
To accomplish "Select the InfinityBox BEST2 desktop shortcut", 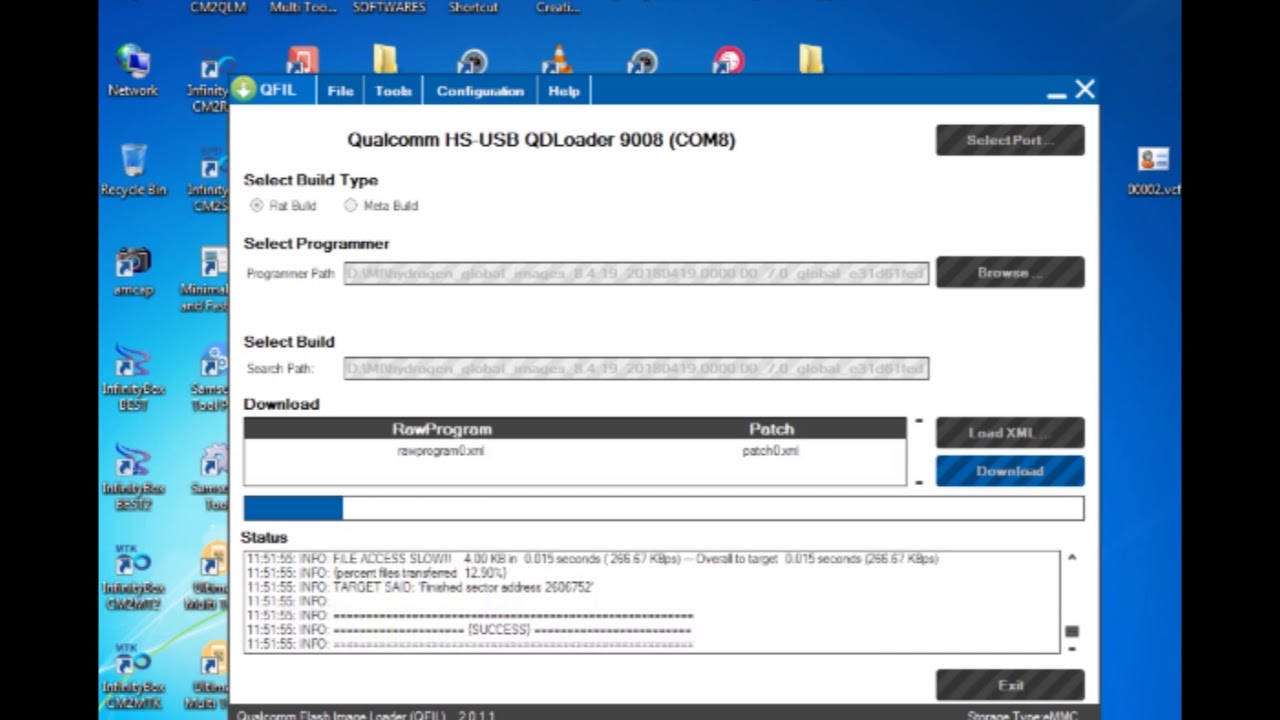I will [133, 477].
